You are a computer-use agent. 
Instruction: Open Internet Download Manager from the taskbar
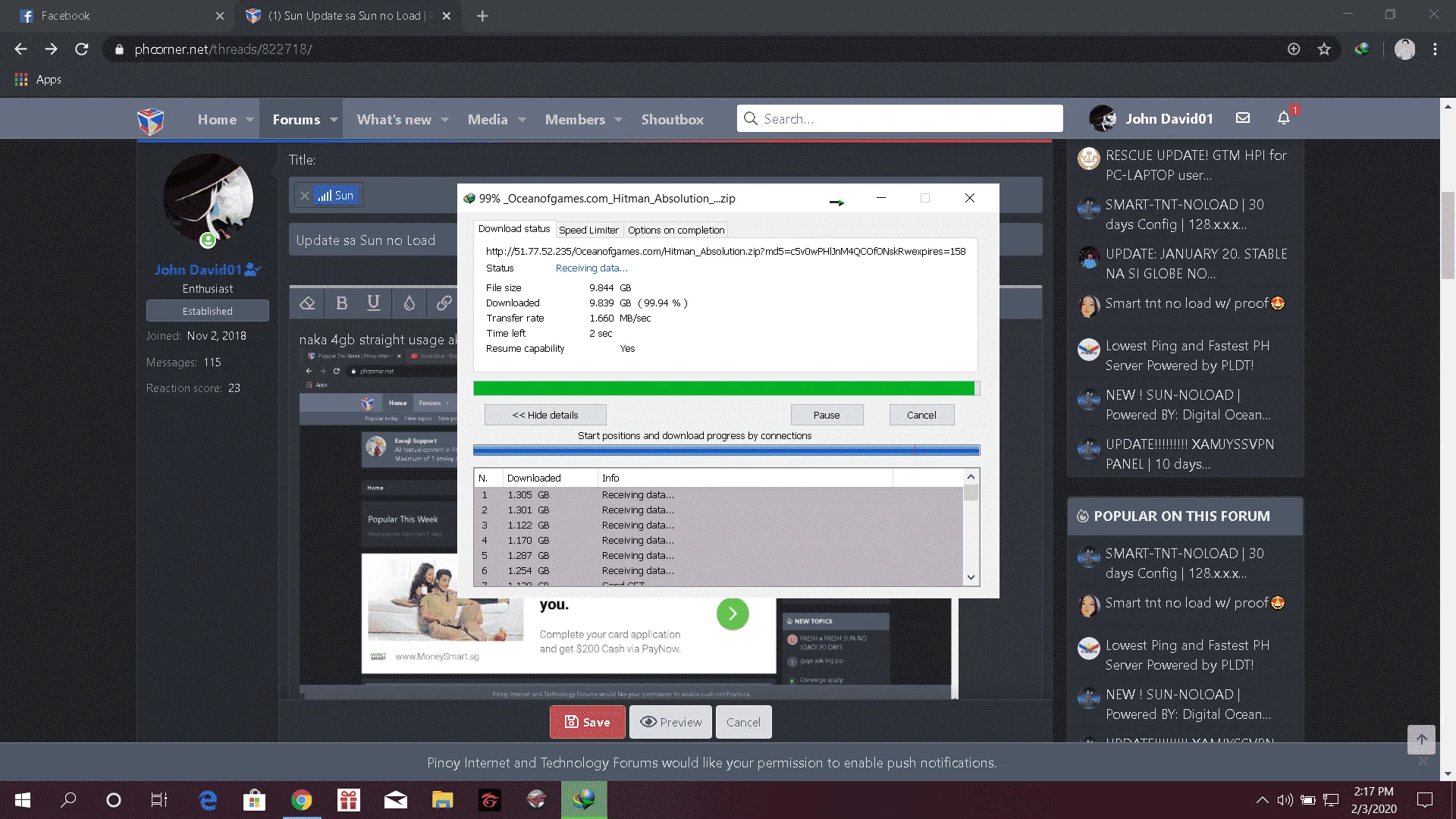point(584,800)
